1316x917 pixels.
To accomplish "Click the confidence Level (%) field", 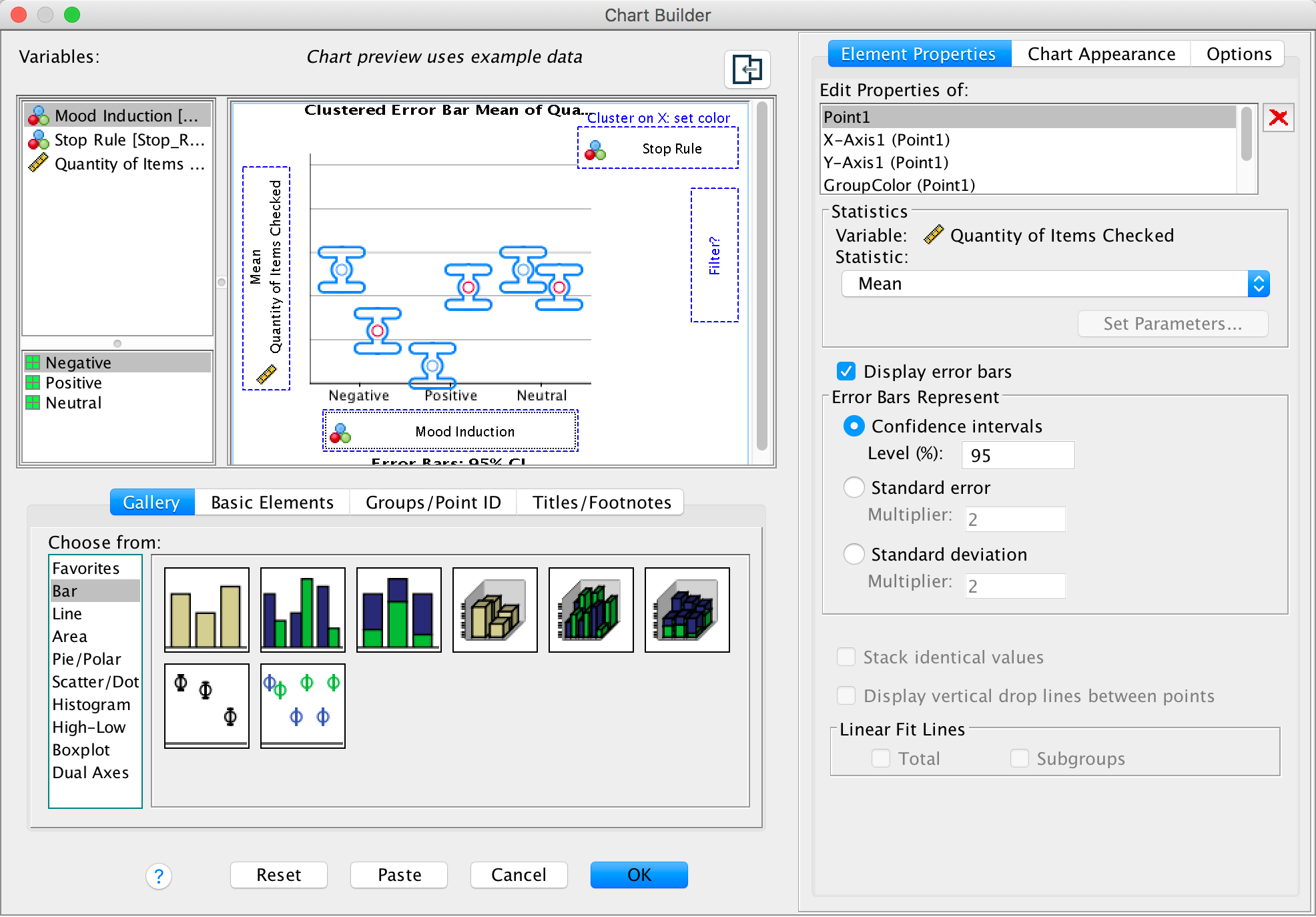I will pyautogui.click(x=1017, y=455).
